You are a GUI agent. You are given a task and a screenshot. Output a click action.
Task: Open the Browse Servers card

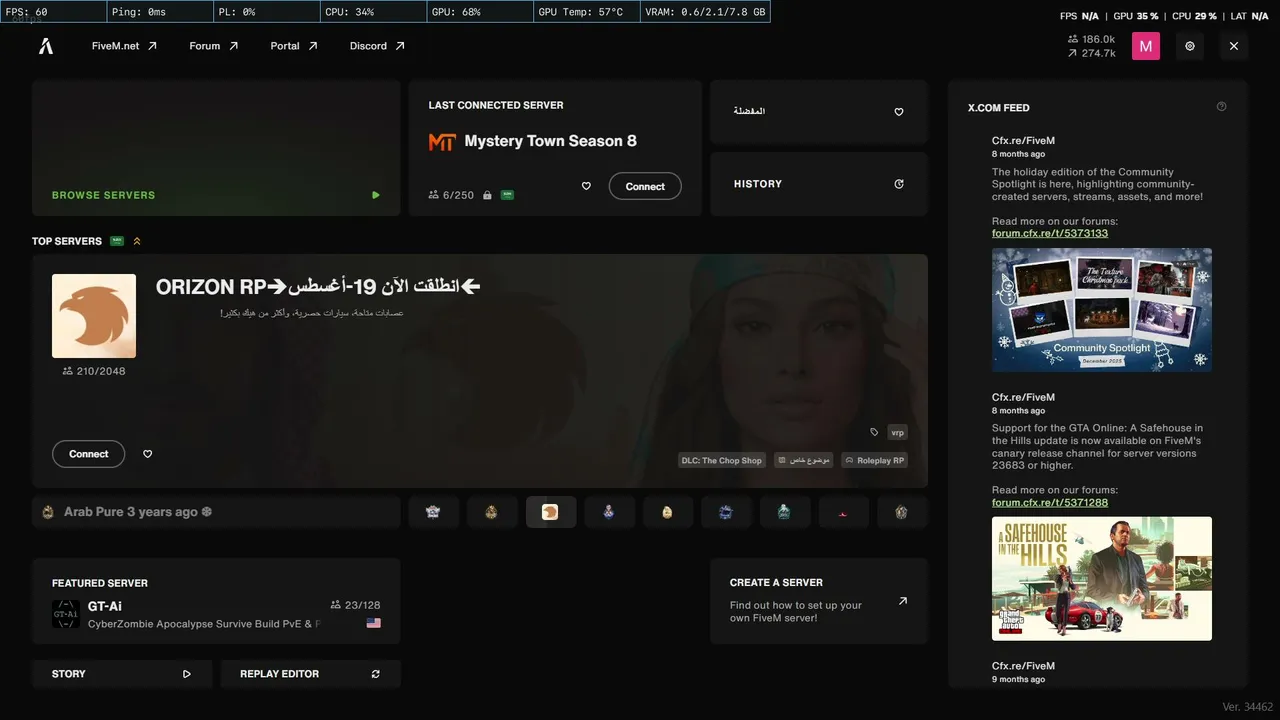[216, 148]
